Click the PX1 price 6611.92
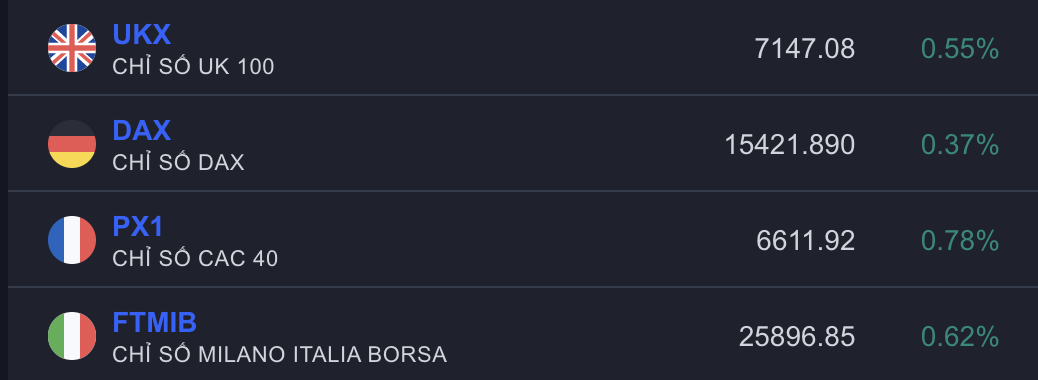 coord(806,241)
